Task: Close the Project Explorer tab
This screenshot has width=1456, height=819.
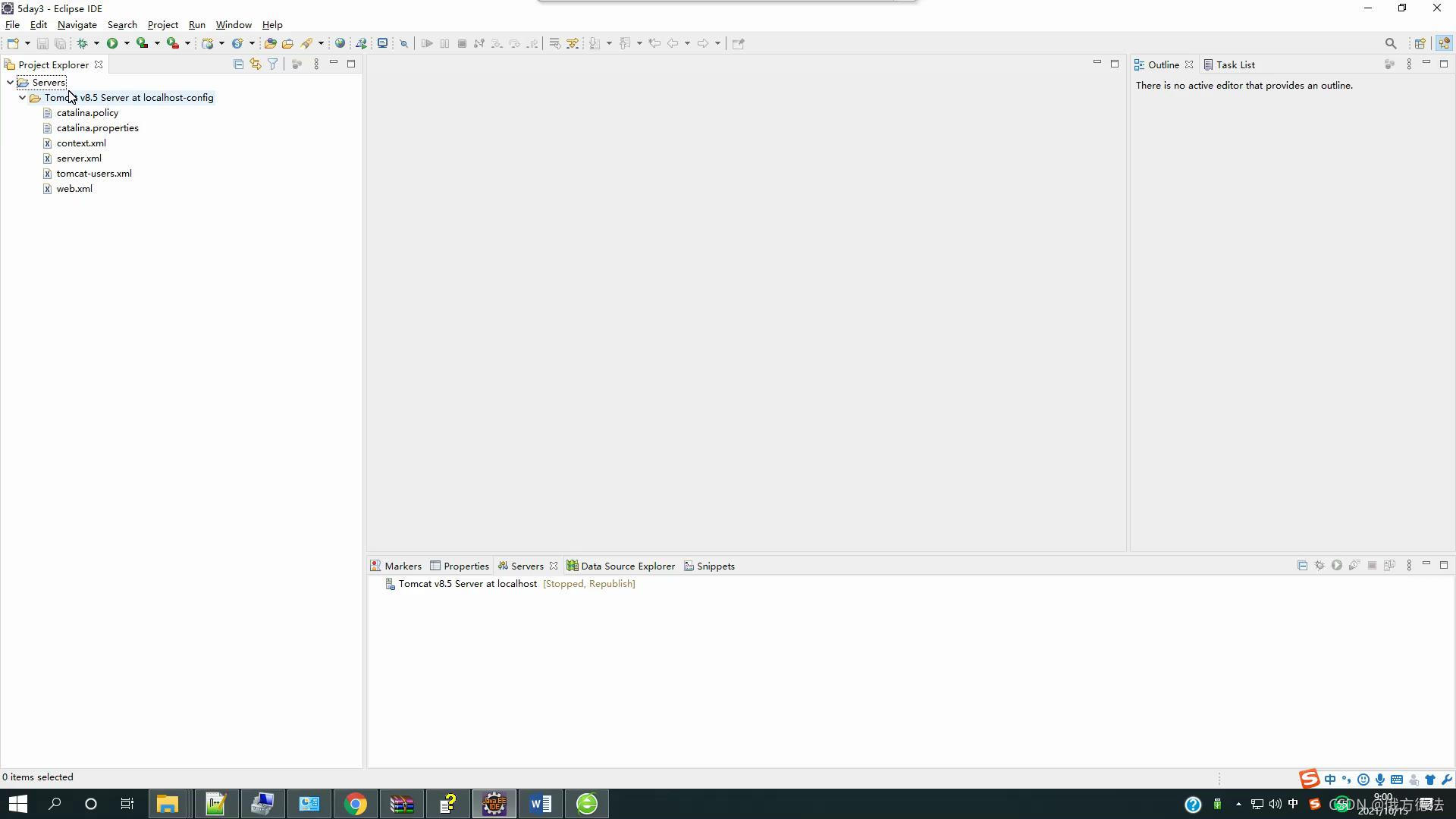Action: pos(99,64)
